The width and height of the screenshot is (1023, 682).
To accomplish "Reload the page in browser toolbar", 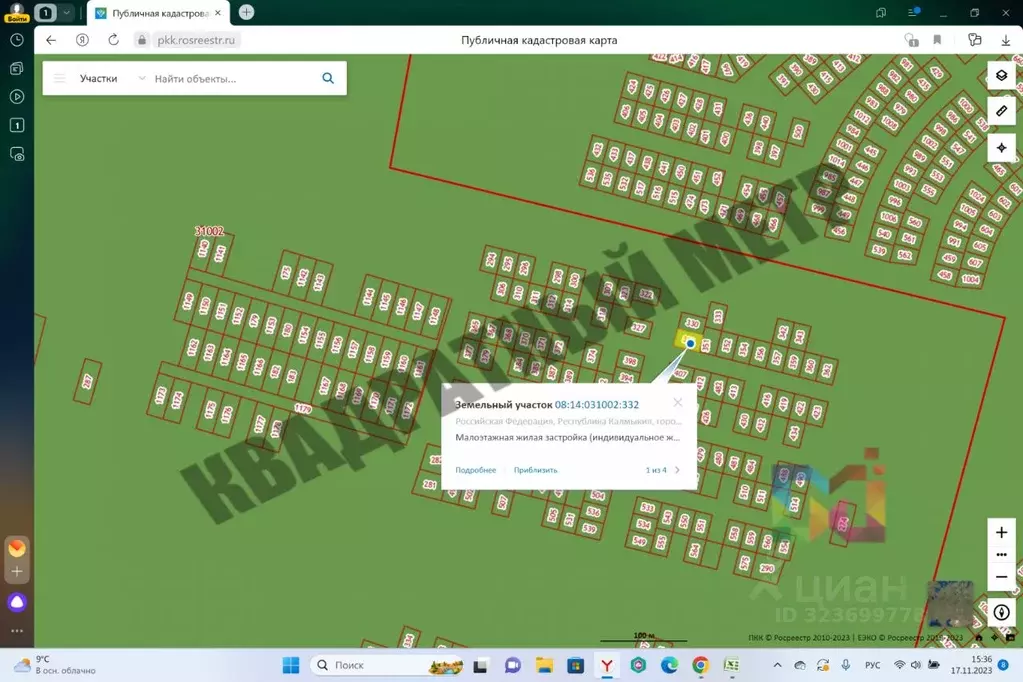I will tap(113, 40).
